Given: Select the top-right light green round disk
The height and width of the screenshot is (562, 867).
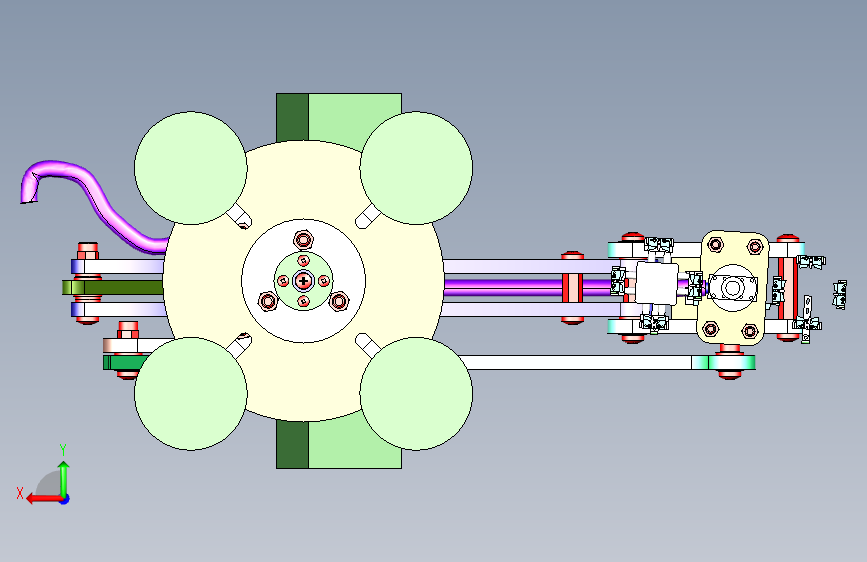Looking at the screenshot, I should click(416, 168).
